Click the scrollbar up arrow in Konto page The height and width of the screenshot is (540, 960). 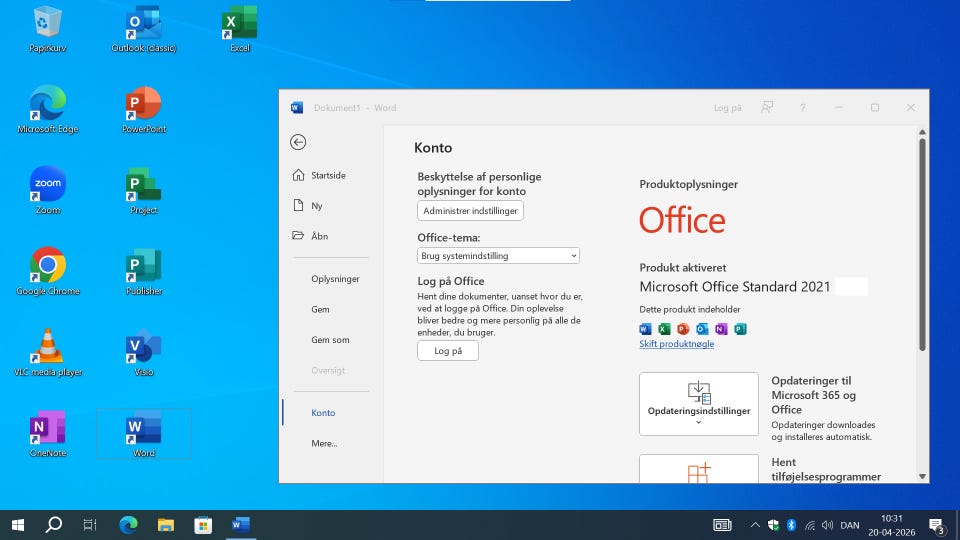point(922,132)
